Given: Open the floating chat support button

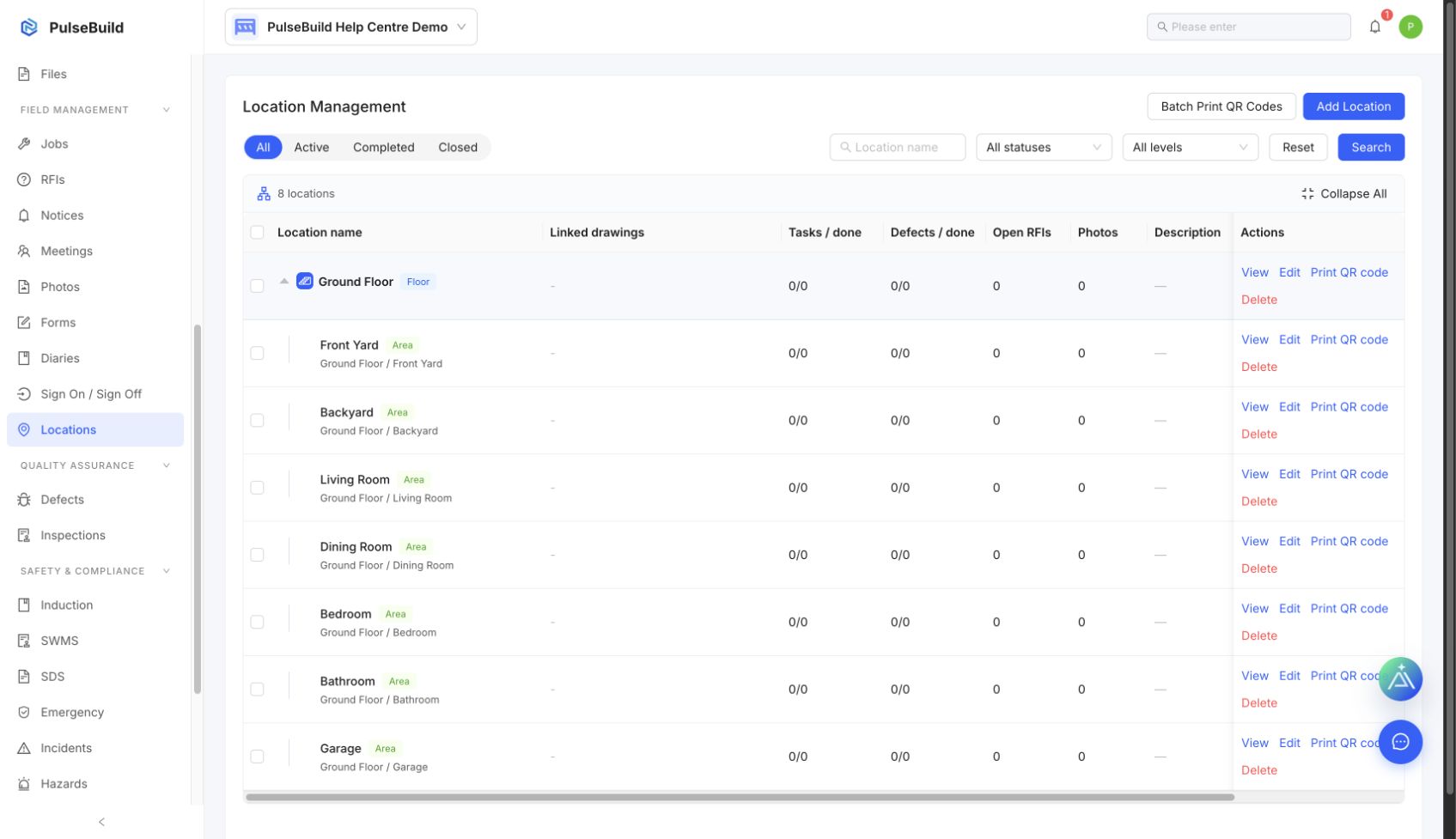Looking at the screenshot, I should pyautogui.click(x=1400, y=742).
